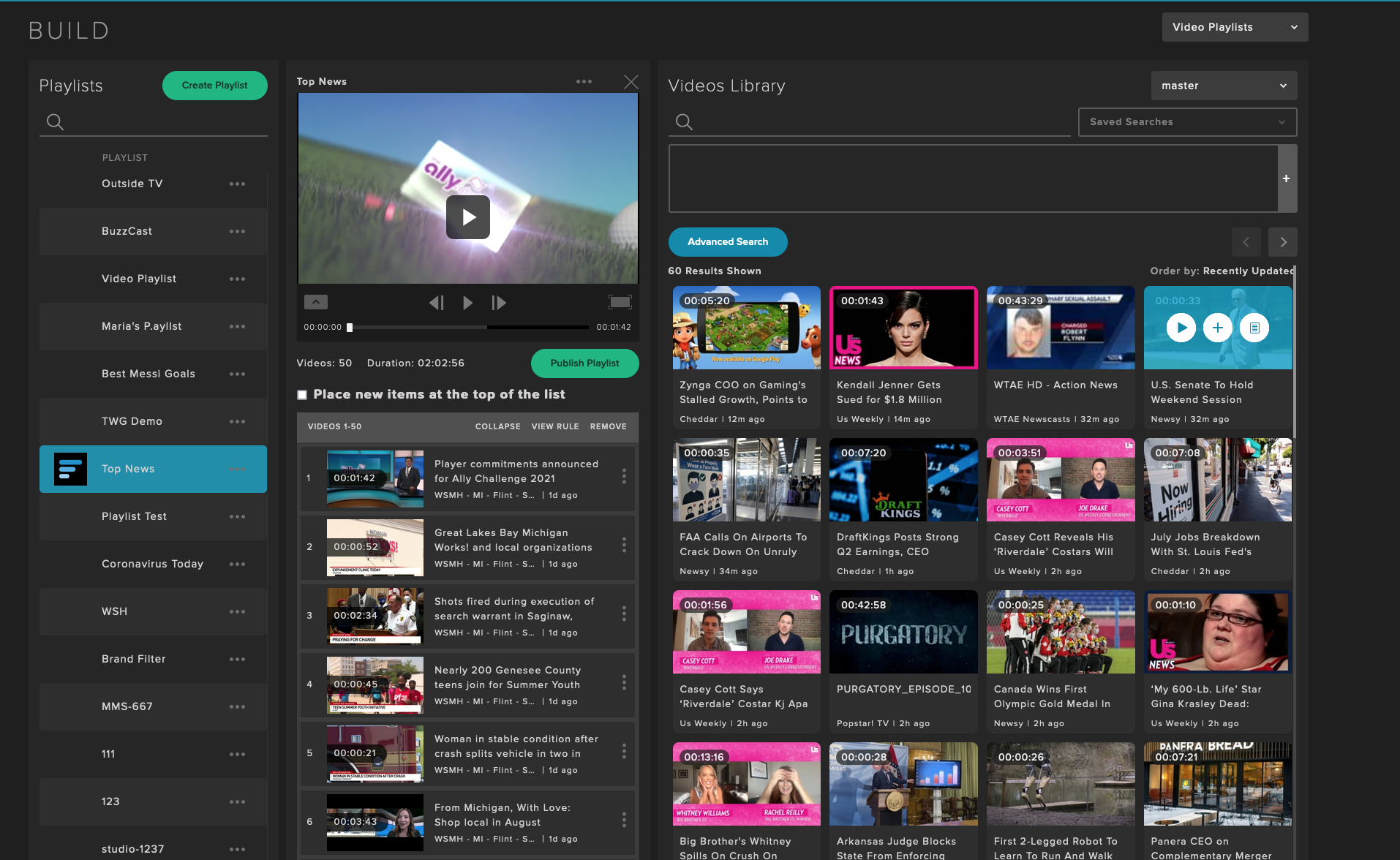Click the Videos Library search magnifier icon
Screen dimensions: 1400x860
(684, 122)
